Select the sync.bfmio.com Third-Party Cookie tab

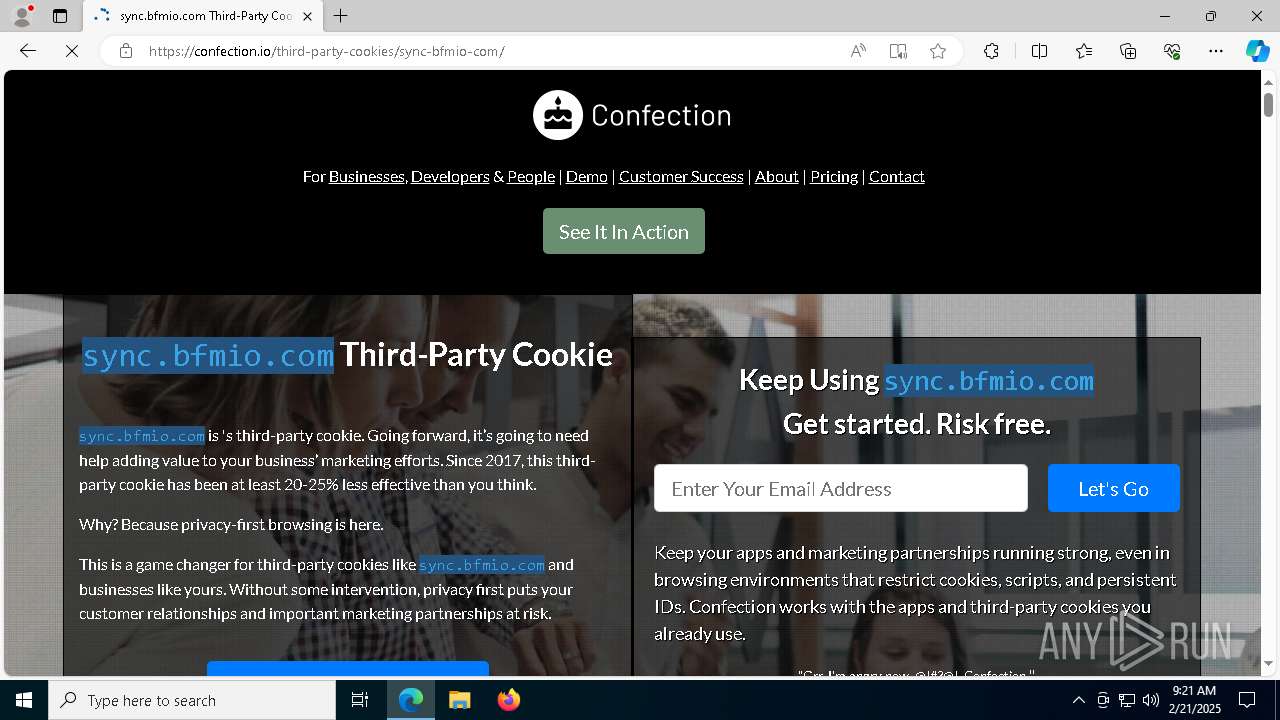point(204,16)
